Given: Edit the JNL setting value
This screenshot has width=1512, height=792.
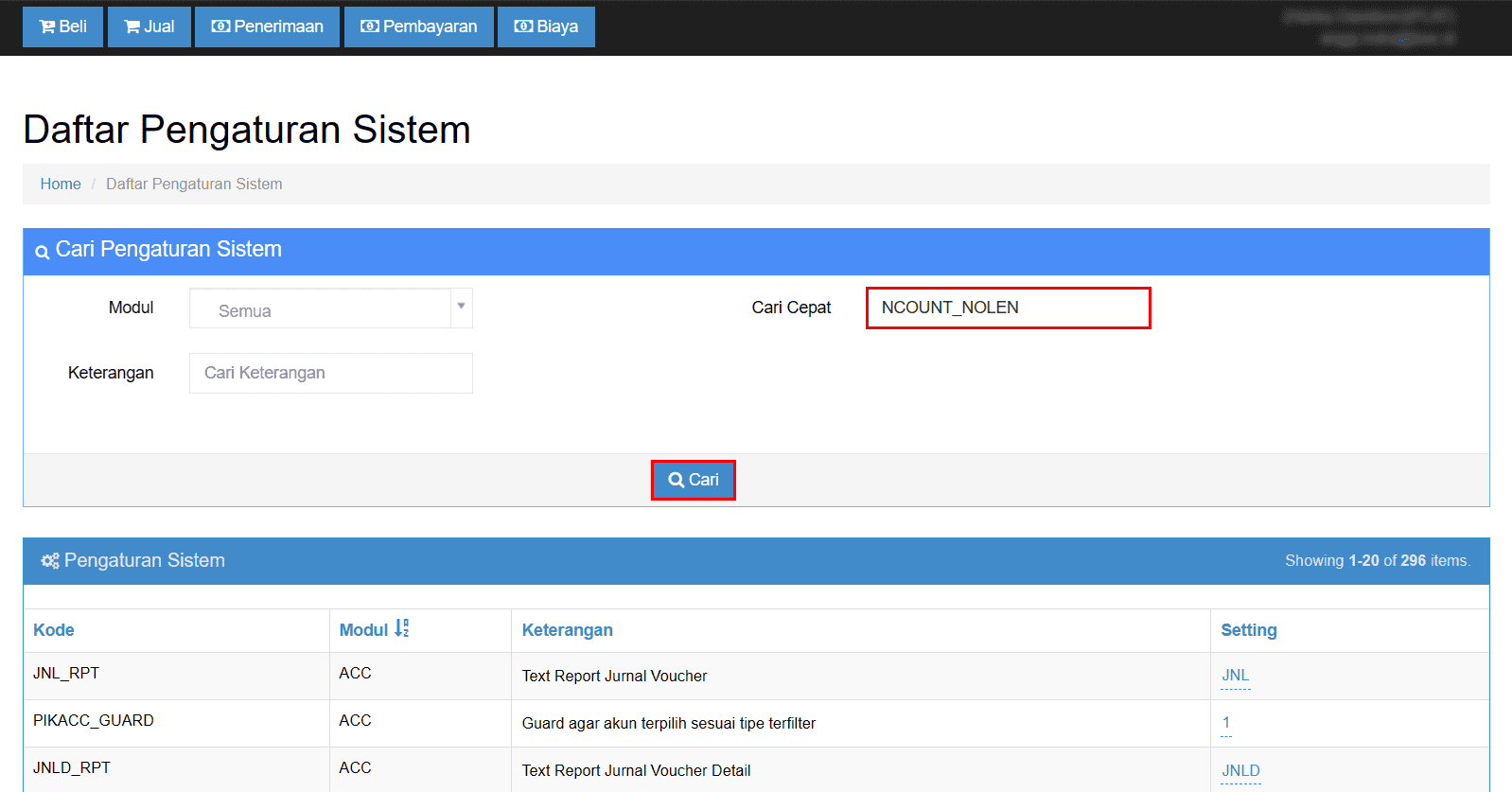Looking at the screenshot, I should tap(1235, 676).
